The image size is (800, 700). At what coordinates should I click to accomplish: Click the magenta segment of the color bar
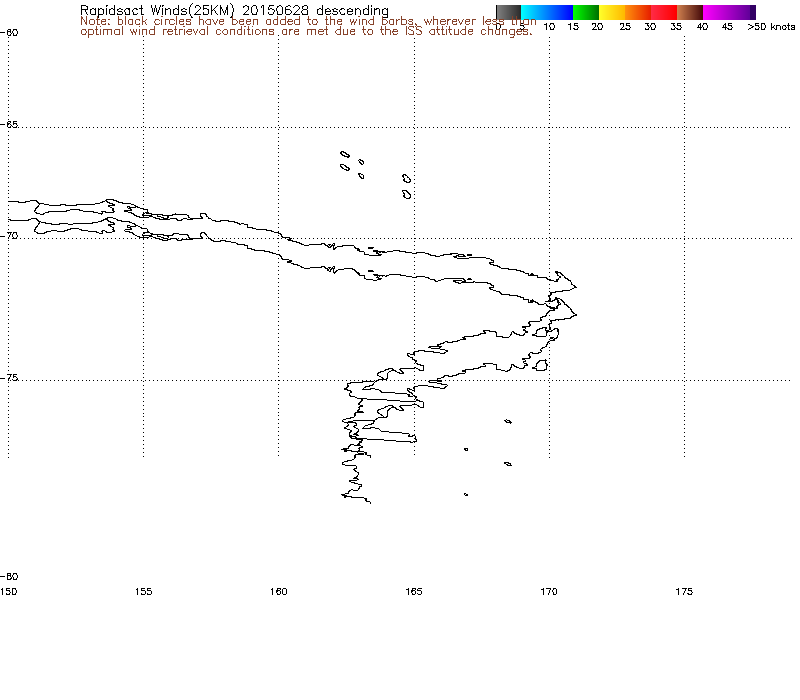click(729, 12)
